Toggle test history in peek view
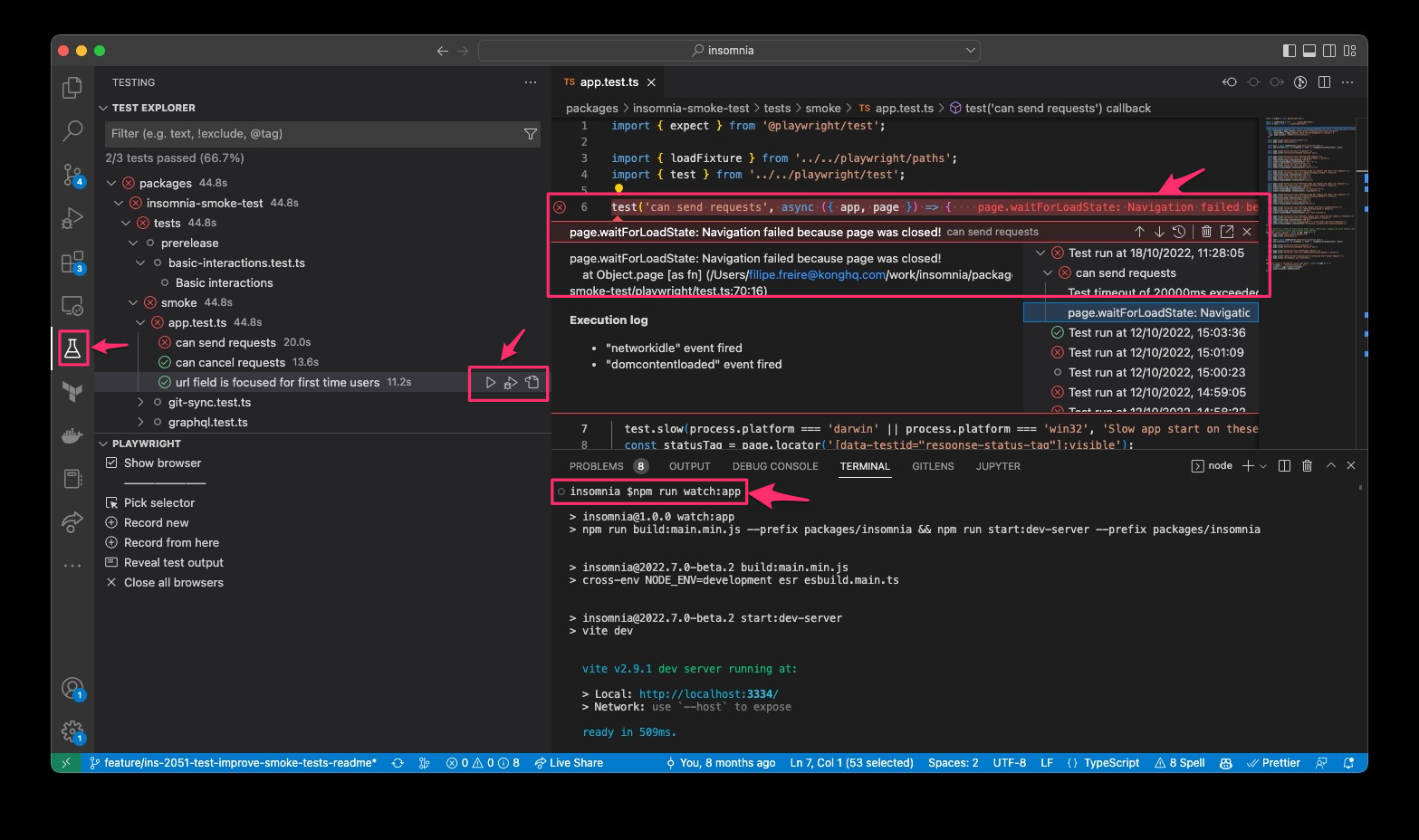Image resolution: width=1419 pixels, height=840 pixels. click(x=1179, y=232)
